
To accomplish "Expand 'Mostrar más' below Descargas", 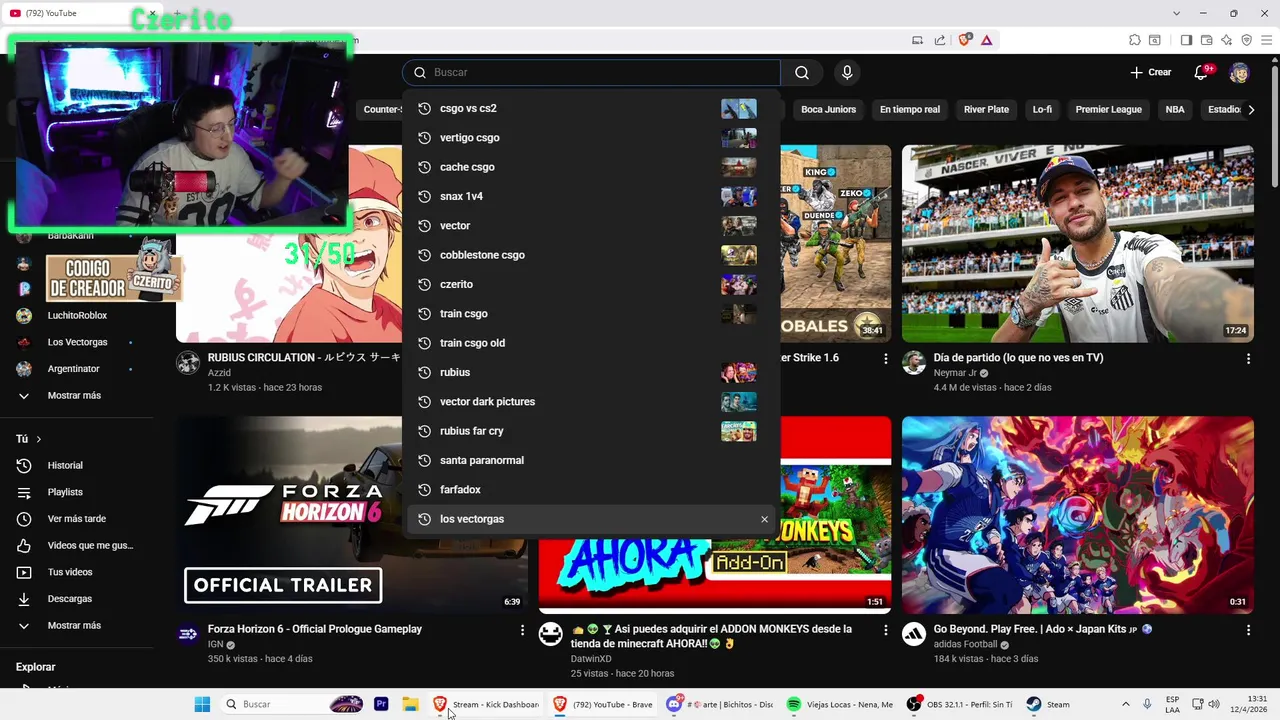I will 74,625.
